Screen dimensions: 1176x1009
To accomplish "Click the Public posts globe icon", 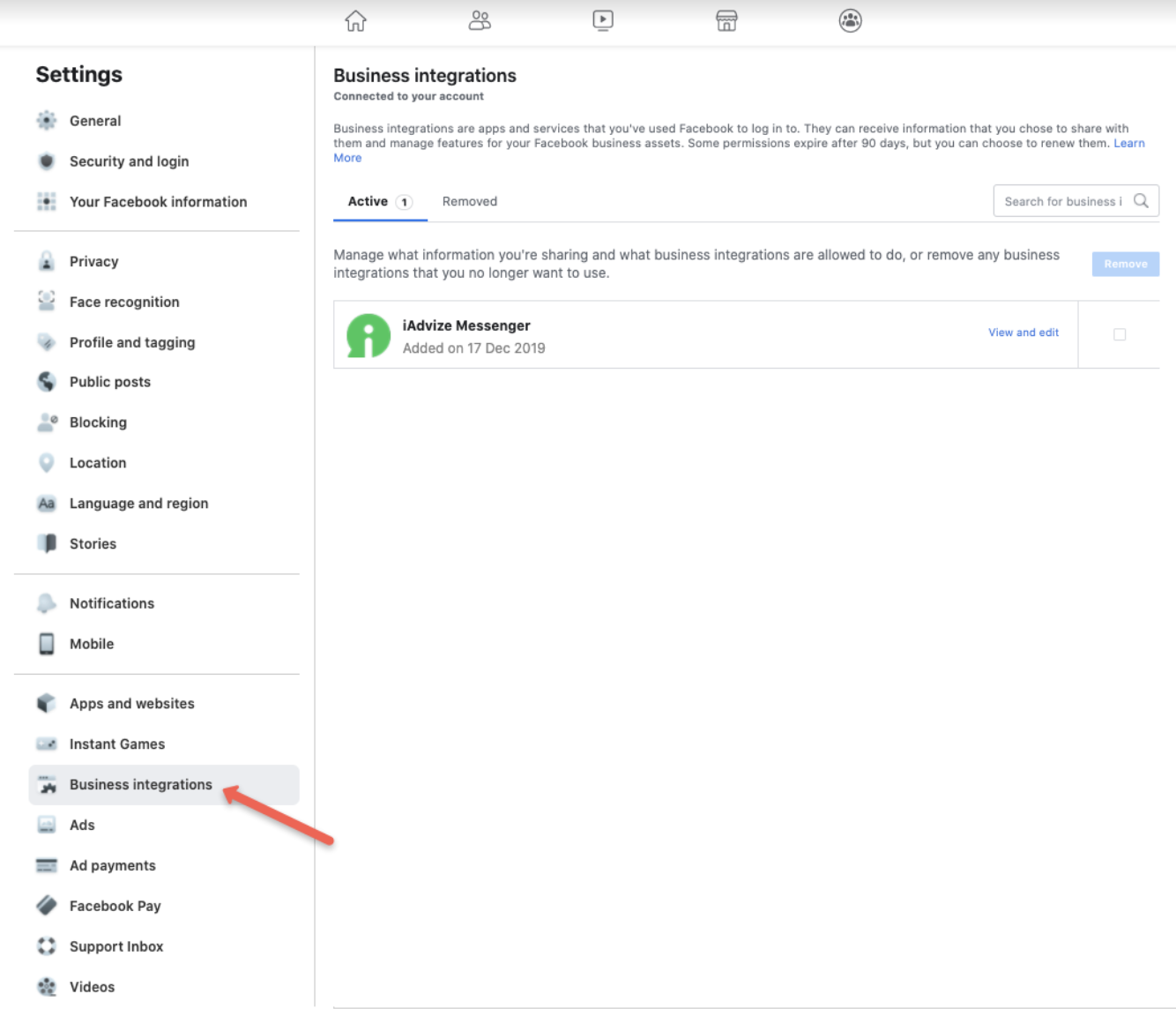I will click(x=47, y=382).
